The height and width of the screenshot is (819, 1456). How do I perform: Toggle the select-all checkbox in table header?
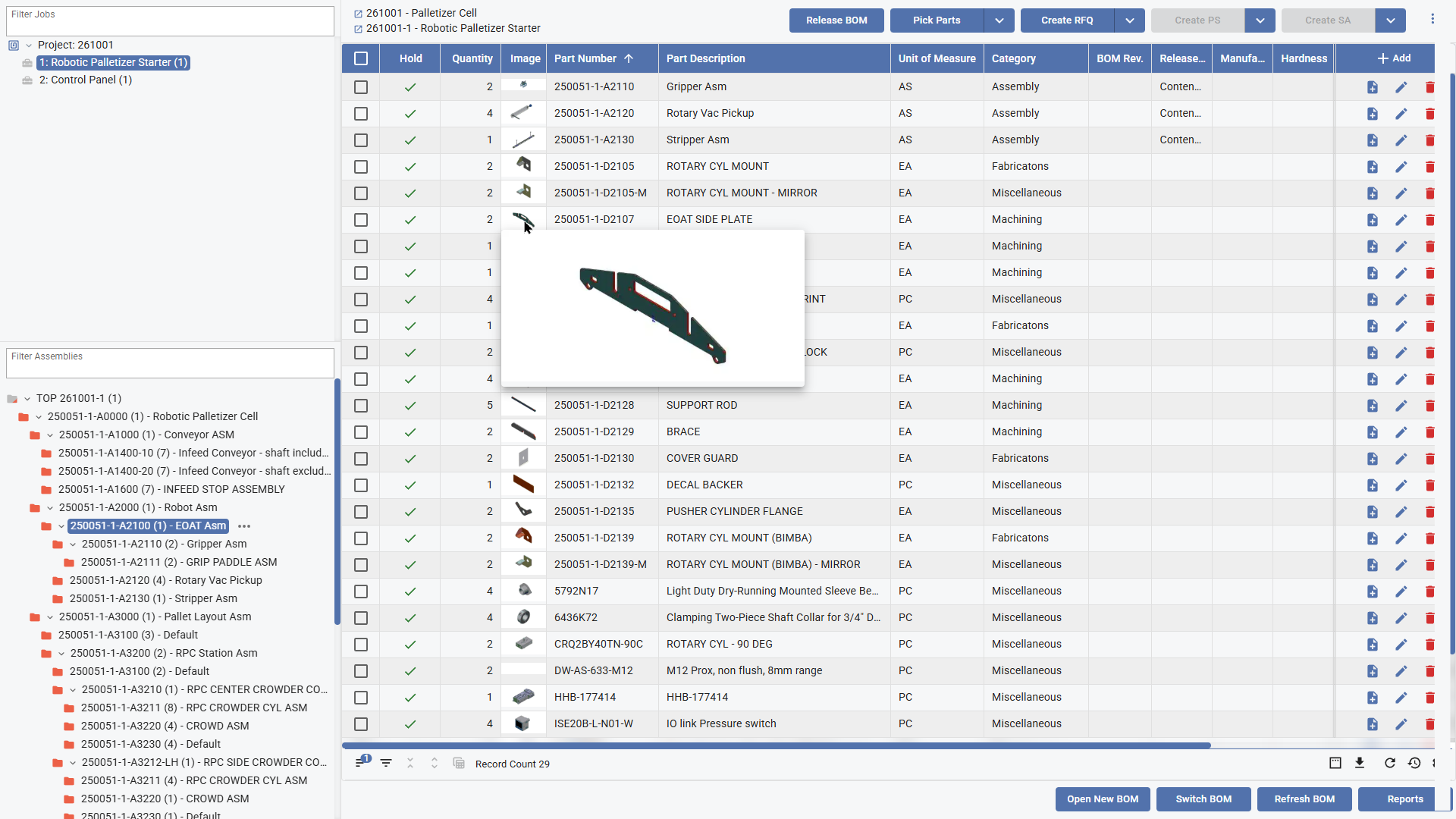(361, 58)
